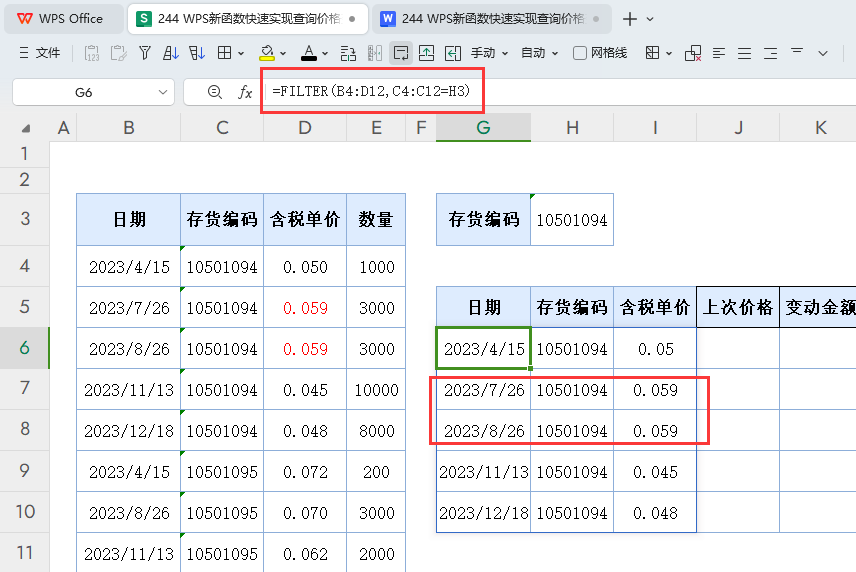Click the 8000 quantity cell

376,431
